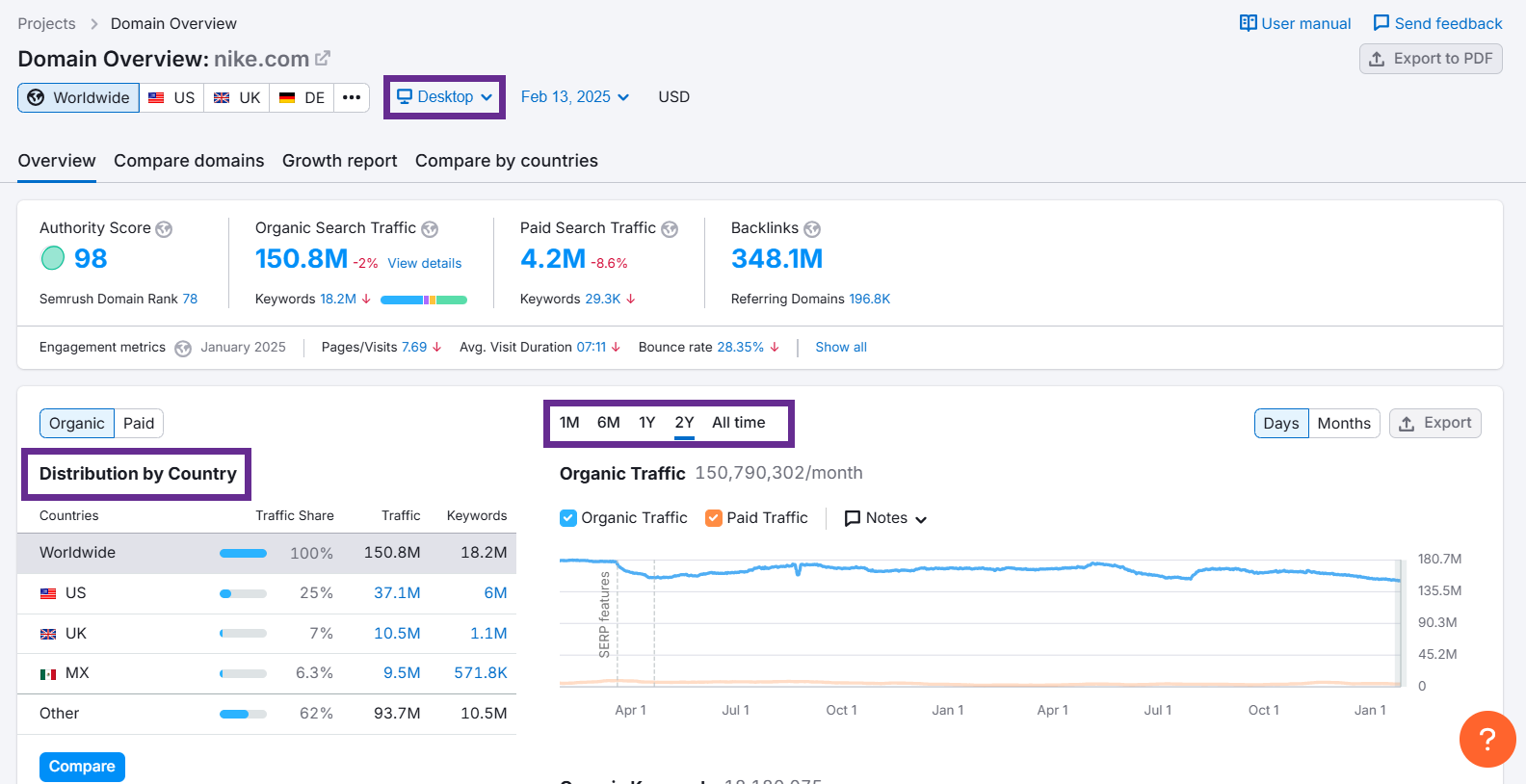Open organic keywords 18.2M link
This screenshot has width=1526, height=784.
pyautogui.click(x=338, y=300)
